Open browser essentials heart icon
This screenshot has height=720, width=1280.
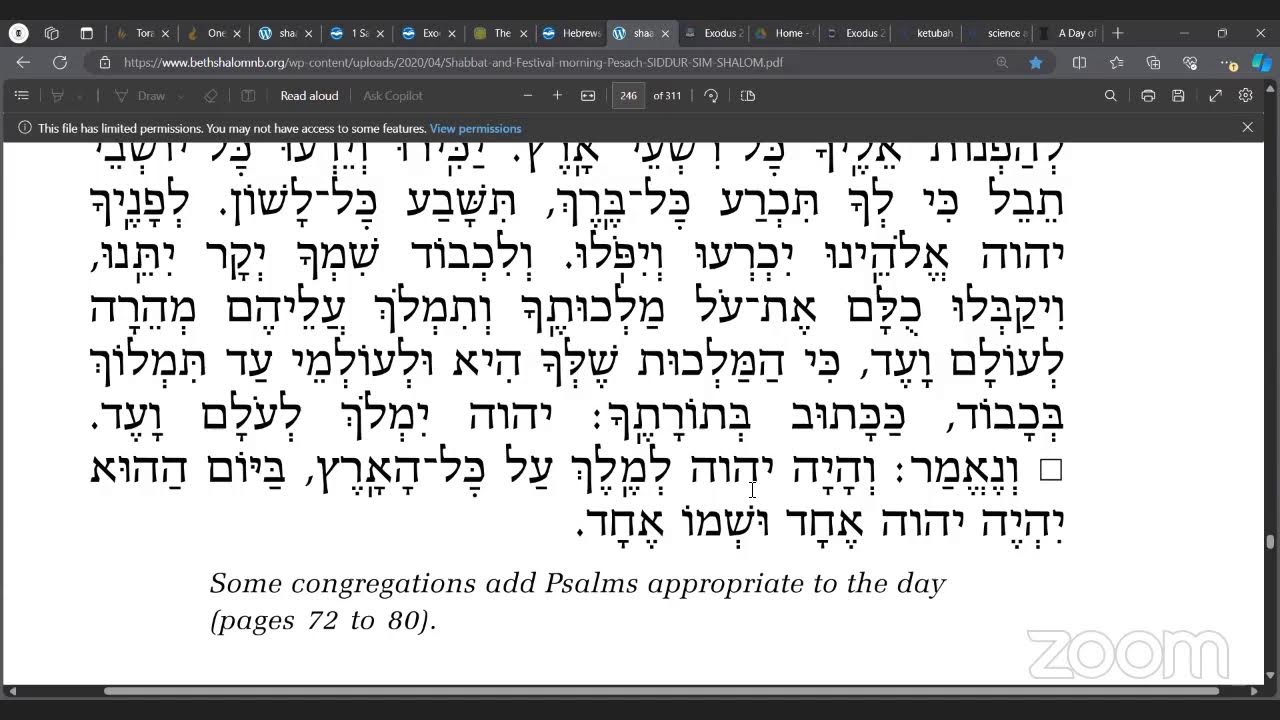[x=1190, y=62]
